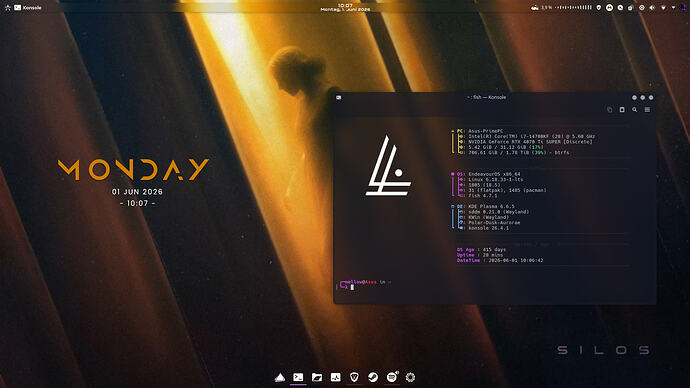
Task: Open the Find search icon in Konsole
Action: click(x=635, y=110)
